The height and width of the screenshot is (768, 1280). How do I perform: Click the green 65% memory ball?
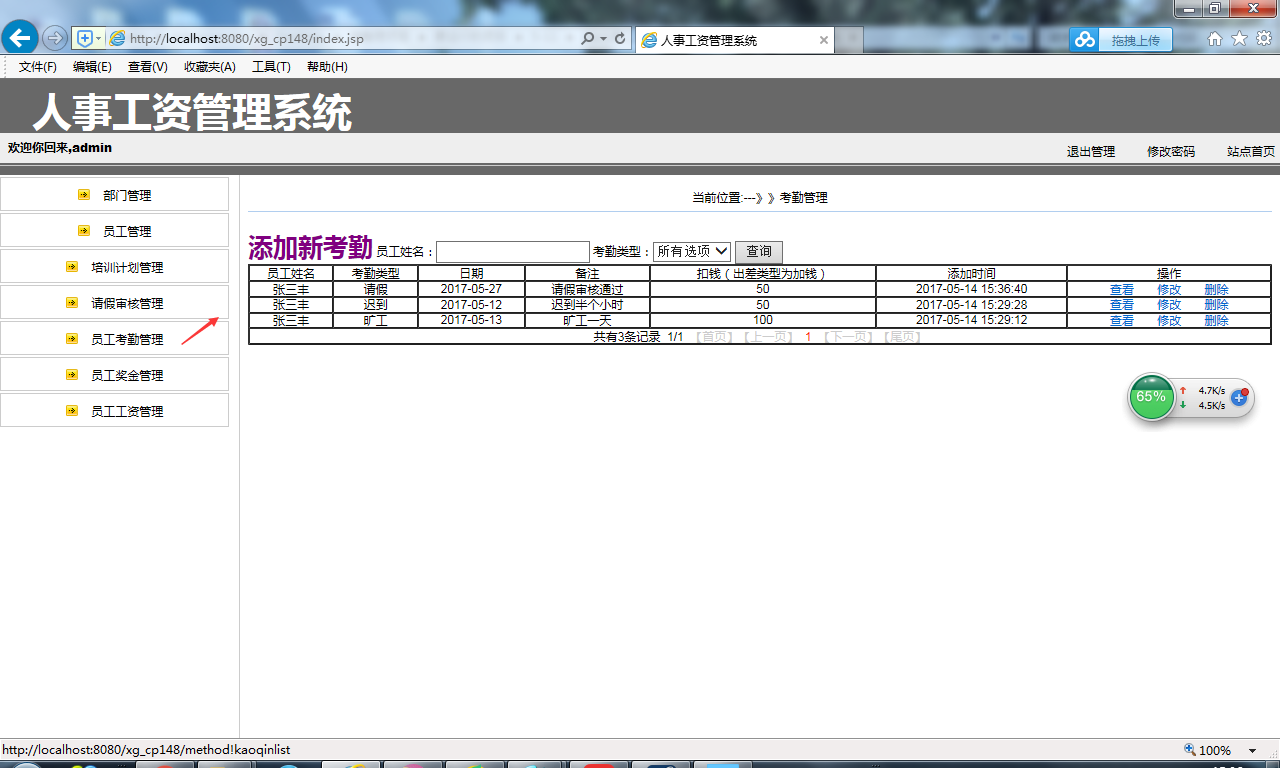(1151, 397)
